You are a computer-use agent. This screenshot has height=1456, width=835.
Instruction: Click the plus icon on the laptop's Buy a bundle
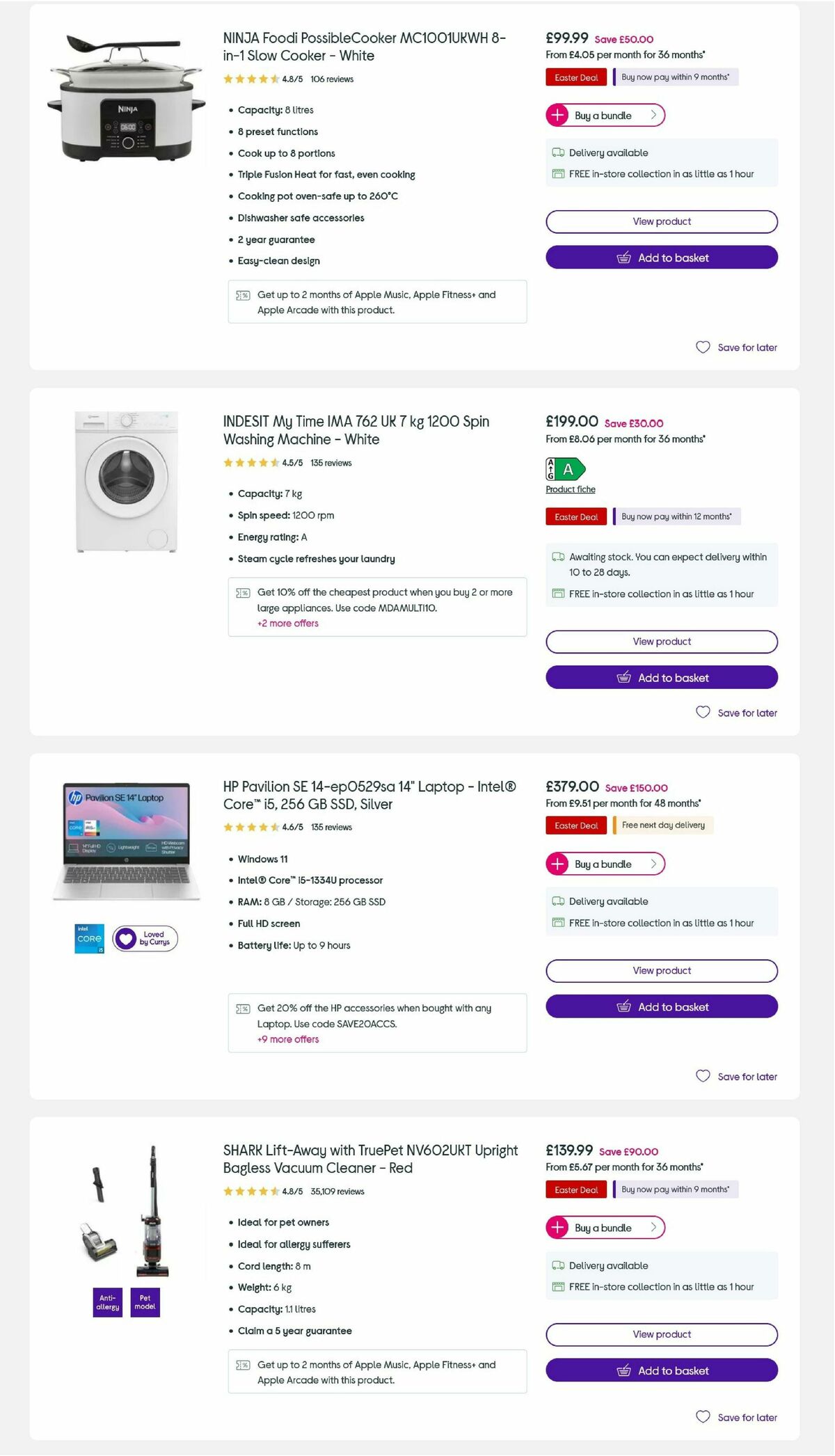pos(558,864)
